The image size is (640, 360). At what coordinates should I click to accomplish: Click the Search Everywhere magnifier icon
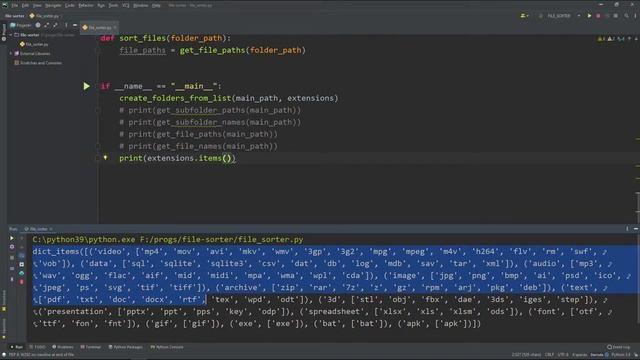point(626,16)
